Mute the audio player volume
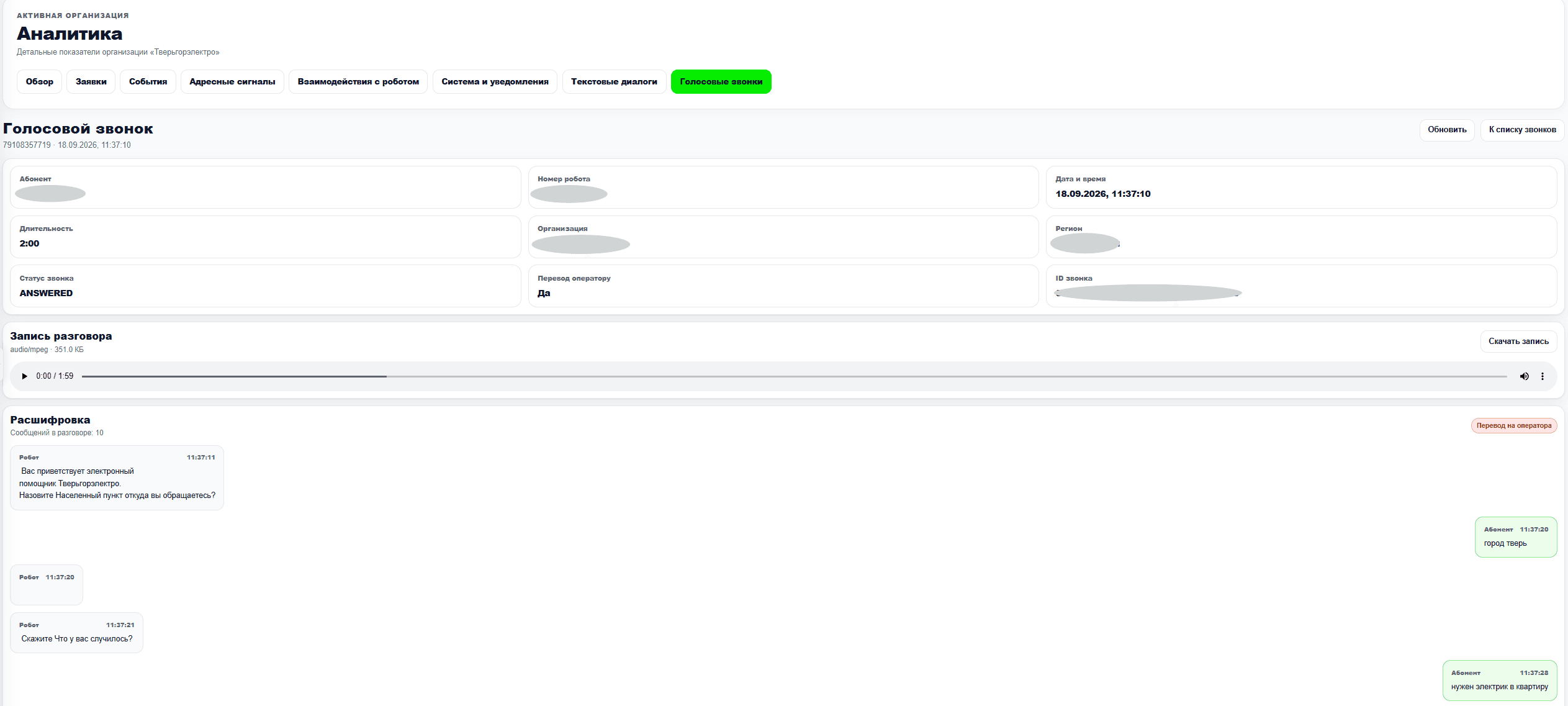Screen dimensions: 1568x706 point(1524,376)
